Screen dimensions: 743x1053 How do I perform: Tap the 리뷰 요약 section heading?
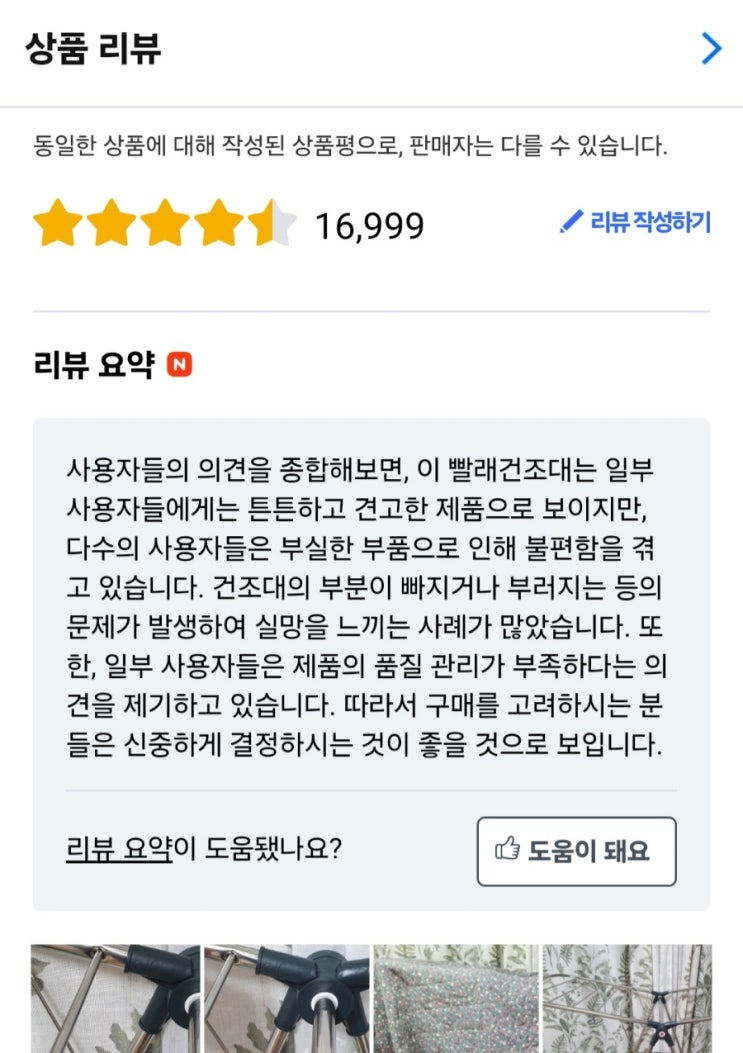[x=94, y=366]
